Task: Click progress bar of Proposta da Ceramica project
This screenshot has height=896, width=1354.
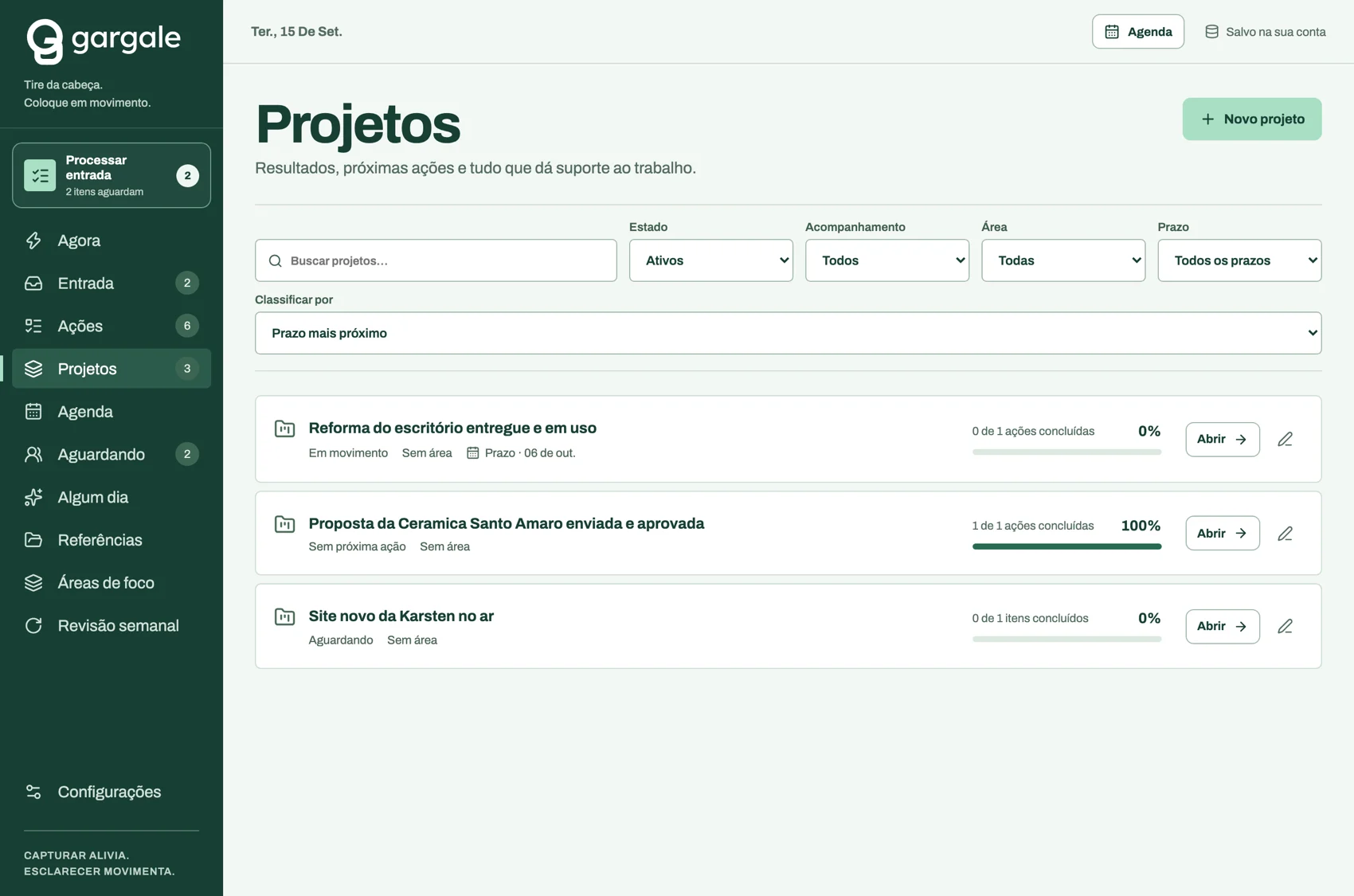Action: (1066, 546)
